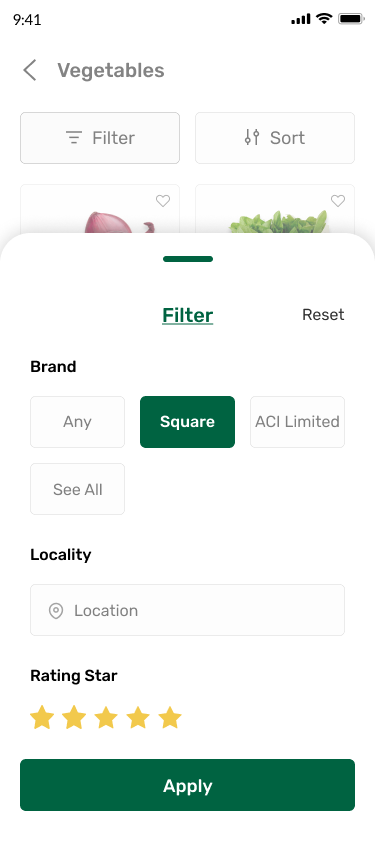Open the onion product thumbnail
The image size is (375, 842).
pos(100,209)
